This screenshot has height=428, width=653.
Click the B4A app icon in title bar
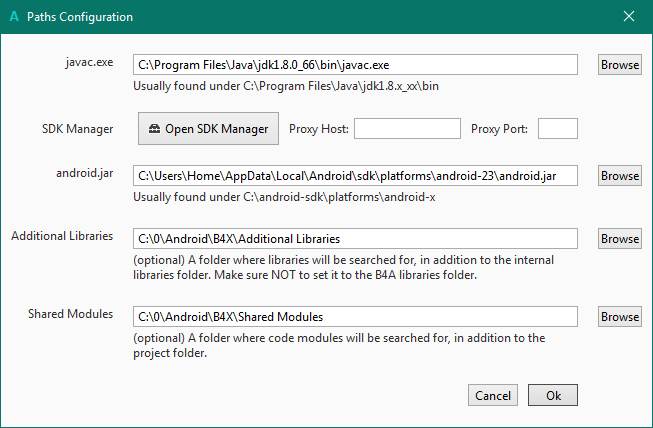(14, 16)
